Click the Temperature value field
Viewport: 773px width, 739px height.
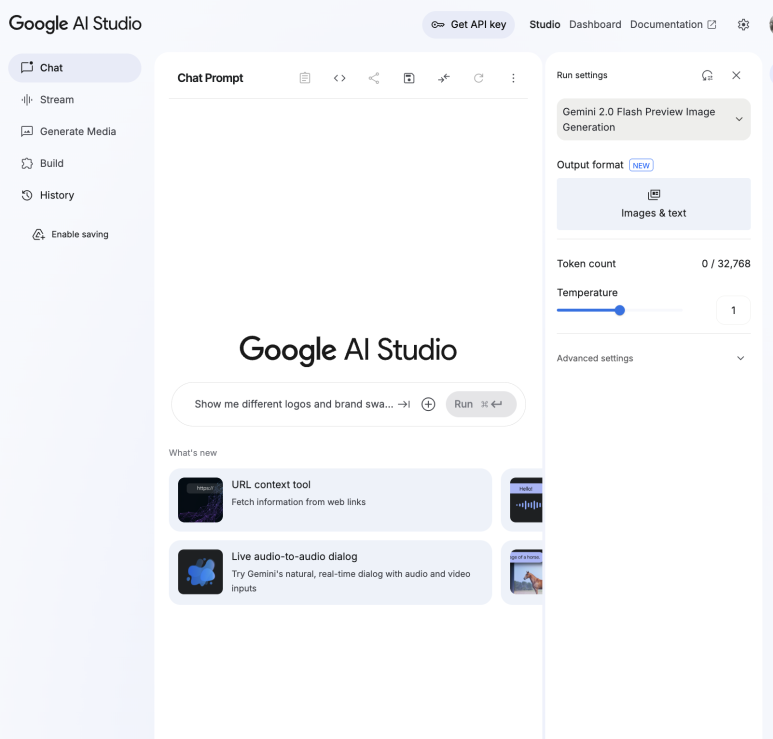click(733, 310)
